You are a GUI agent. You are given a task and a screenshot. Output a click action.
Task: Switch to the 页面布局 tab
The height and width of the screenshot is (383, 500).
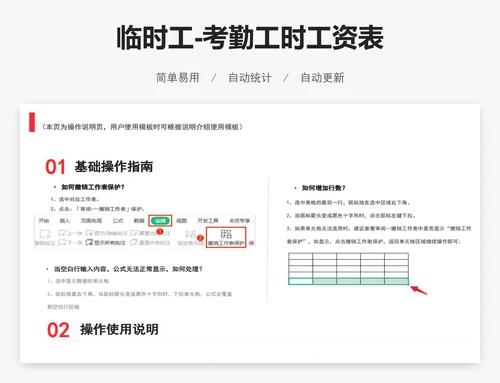coord(91,221)
